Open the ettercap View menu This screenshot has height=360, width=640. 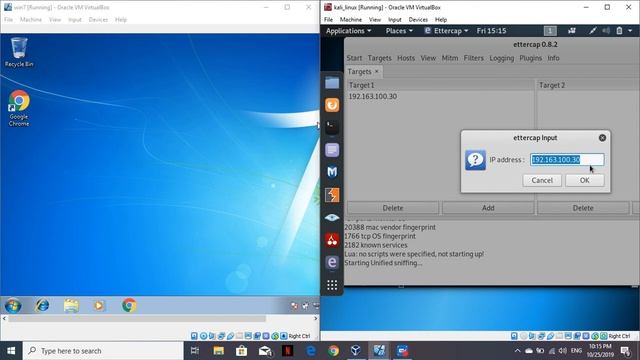click(428, 58)
